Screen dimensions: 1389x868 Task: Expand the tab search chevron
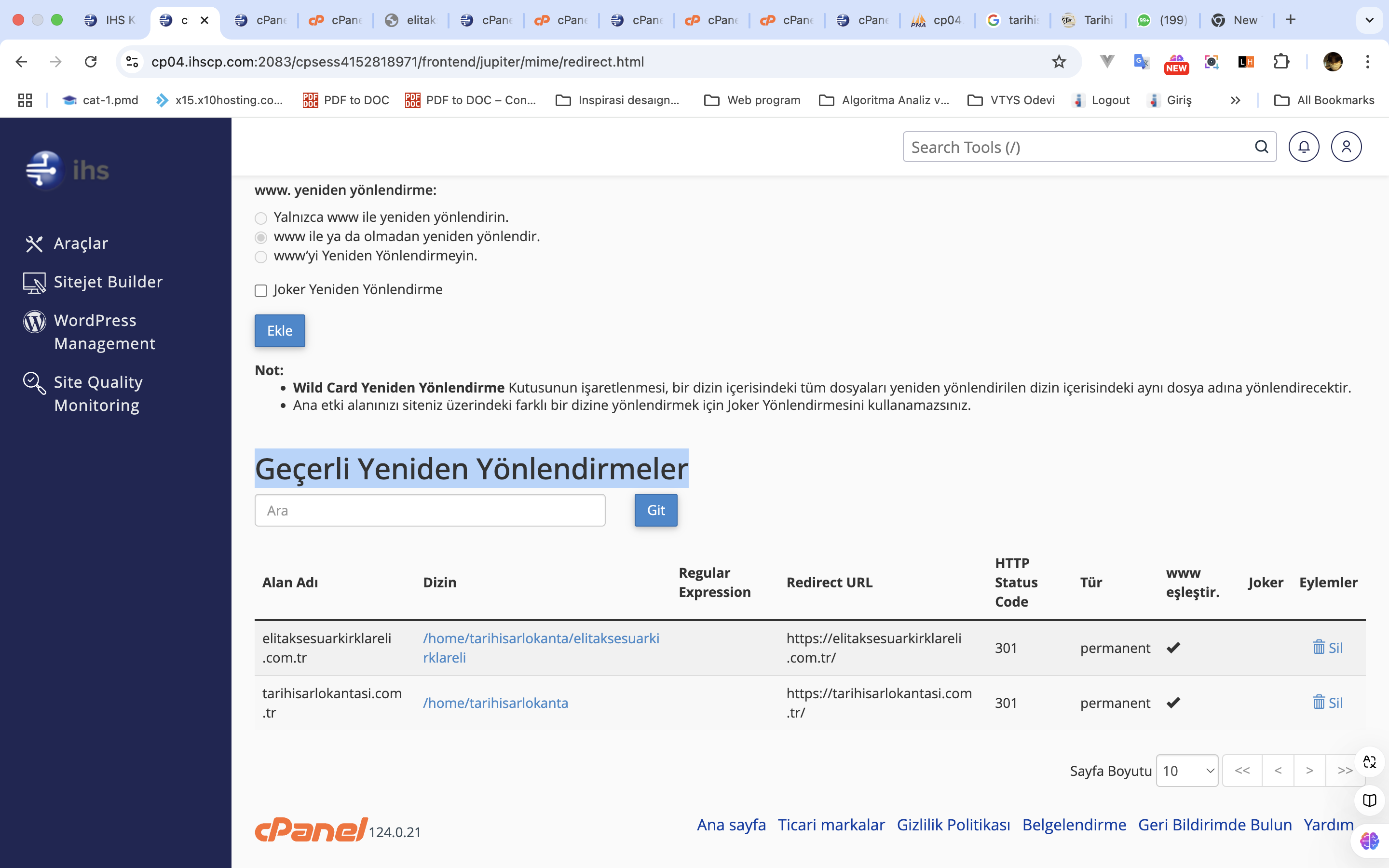(x=1370, y=20)
